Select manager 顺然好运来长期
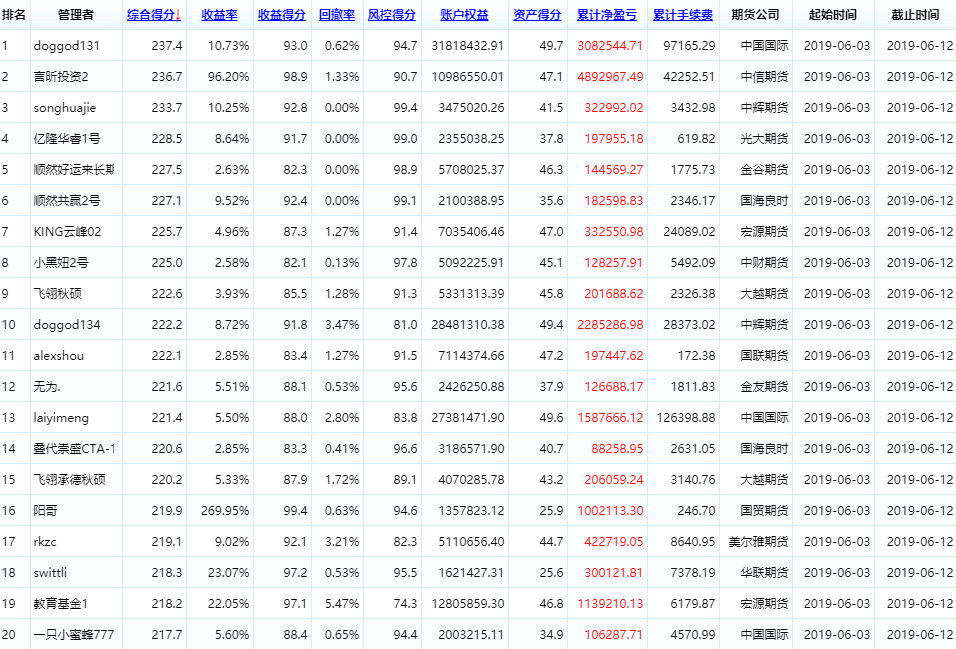Screen dimensions: 956x649 (74, 170)
